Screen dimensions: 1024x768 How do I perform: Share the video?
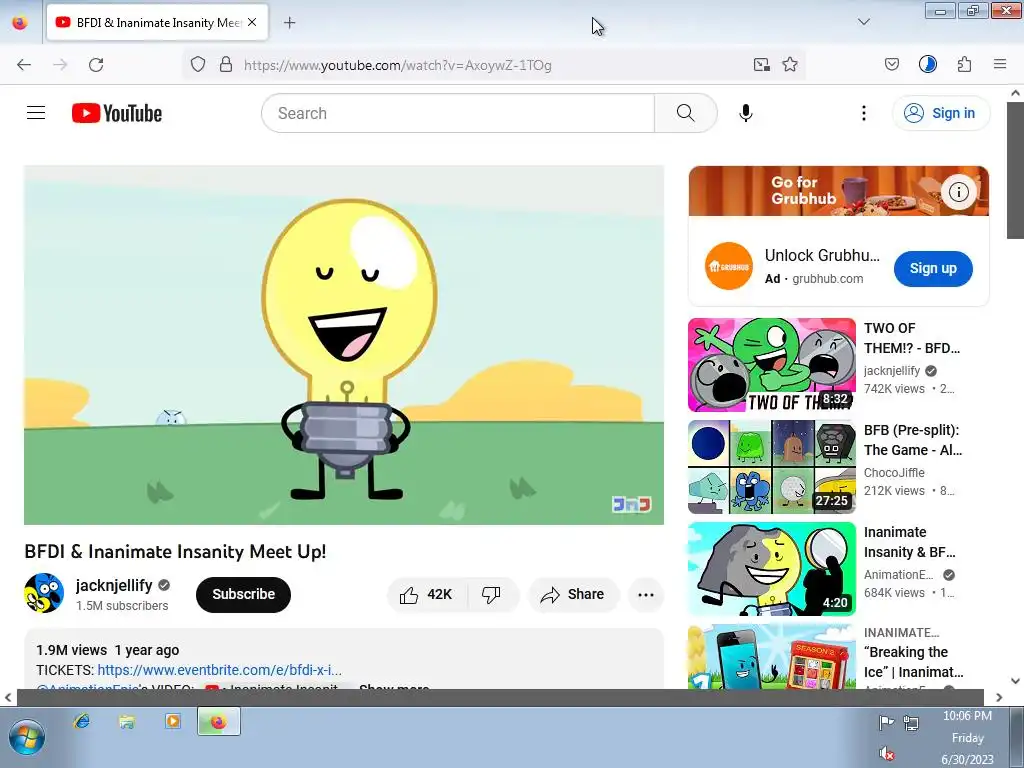click(x=572, y=594)
